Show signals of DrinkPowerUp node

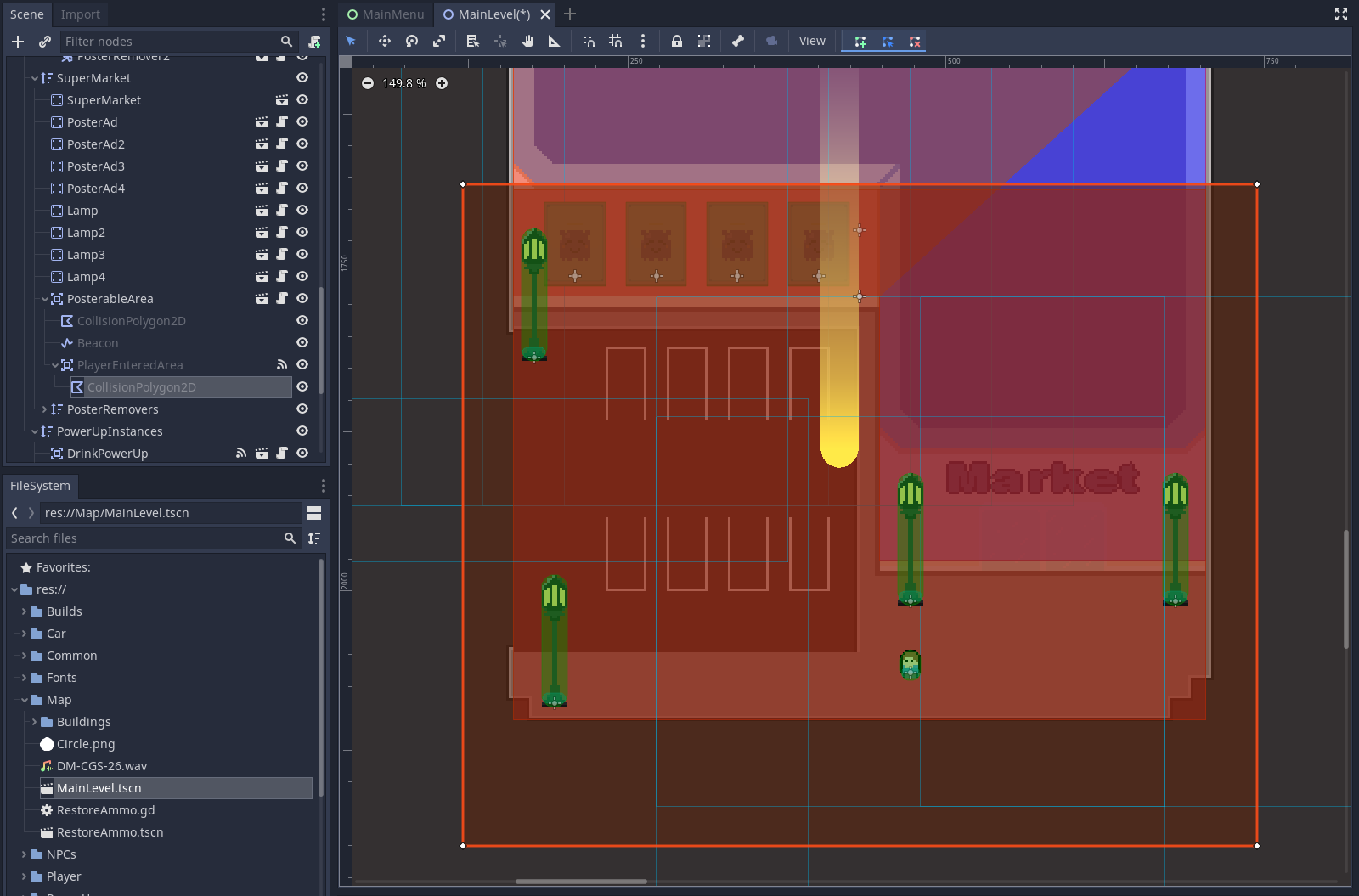pos(241,453)
